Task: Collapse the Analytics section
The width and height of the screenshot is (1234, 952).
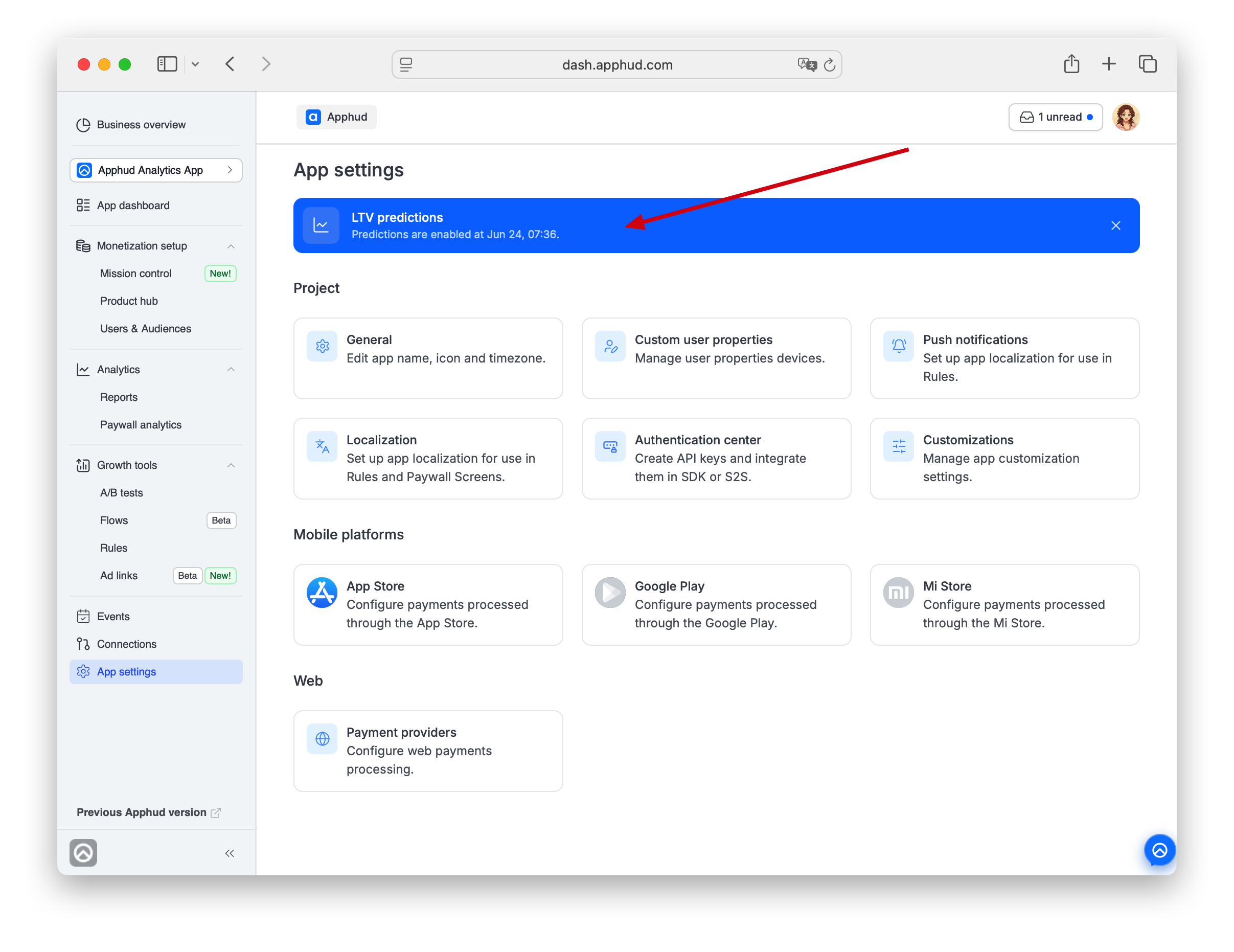Action: pos(231,370)
